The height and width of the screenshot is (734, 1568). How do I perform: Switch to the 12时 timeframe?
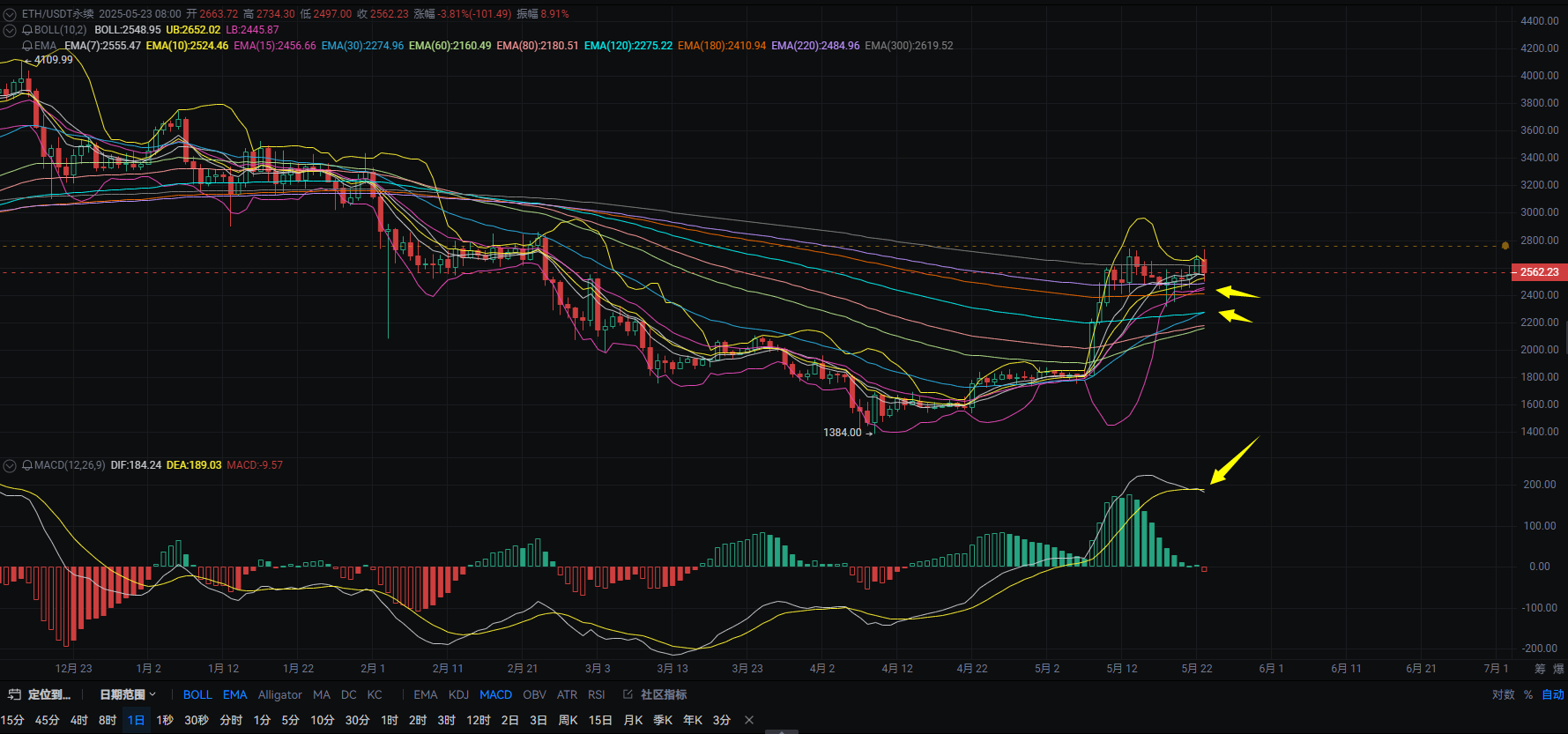pos(479,720)
